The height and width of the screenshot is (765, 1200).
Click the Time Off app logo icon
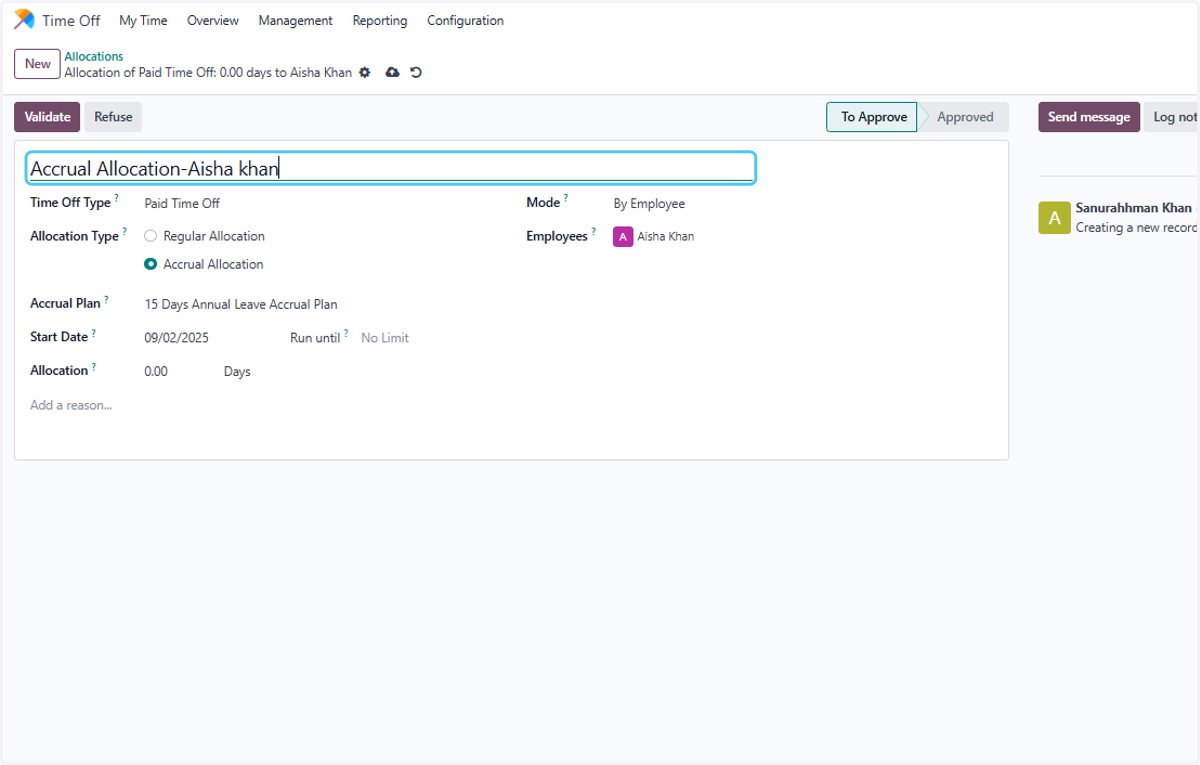click(x=24, y=20)
